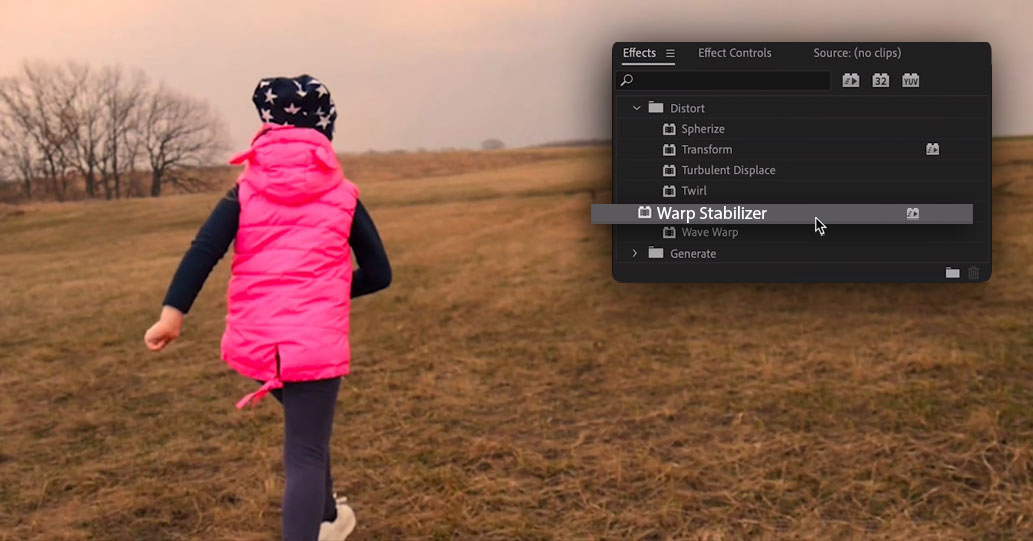
Task: Select the Effects tab
Action: coord(639,53)
